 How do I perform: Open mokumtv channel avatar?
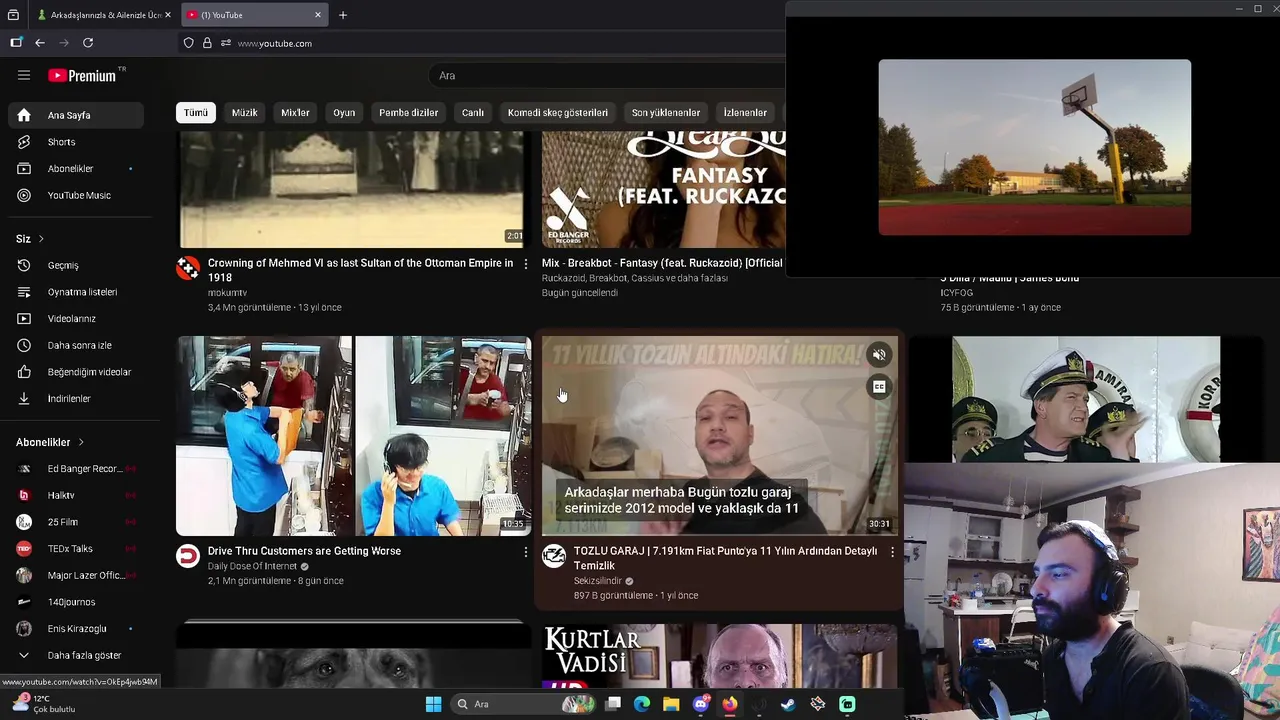click(188, 268)
